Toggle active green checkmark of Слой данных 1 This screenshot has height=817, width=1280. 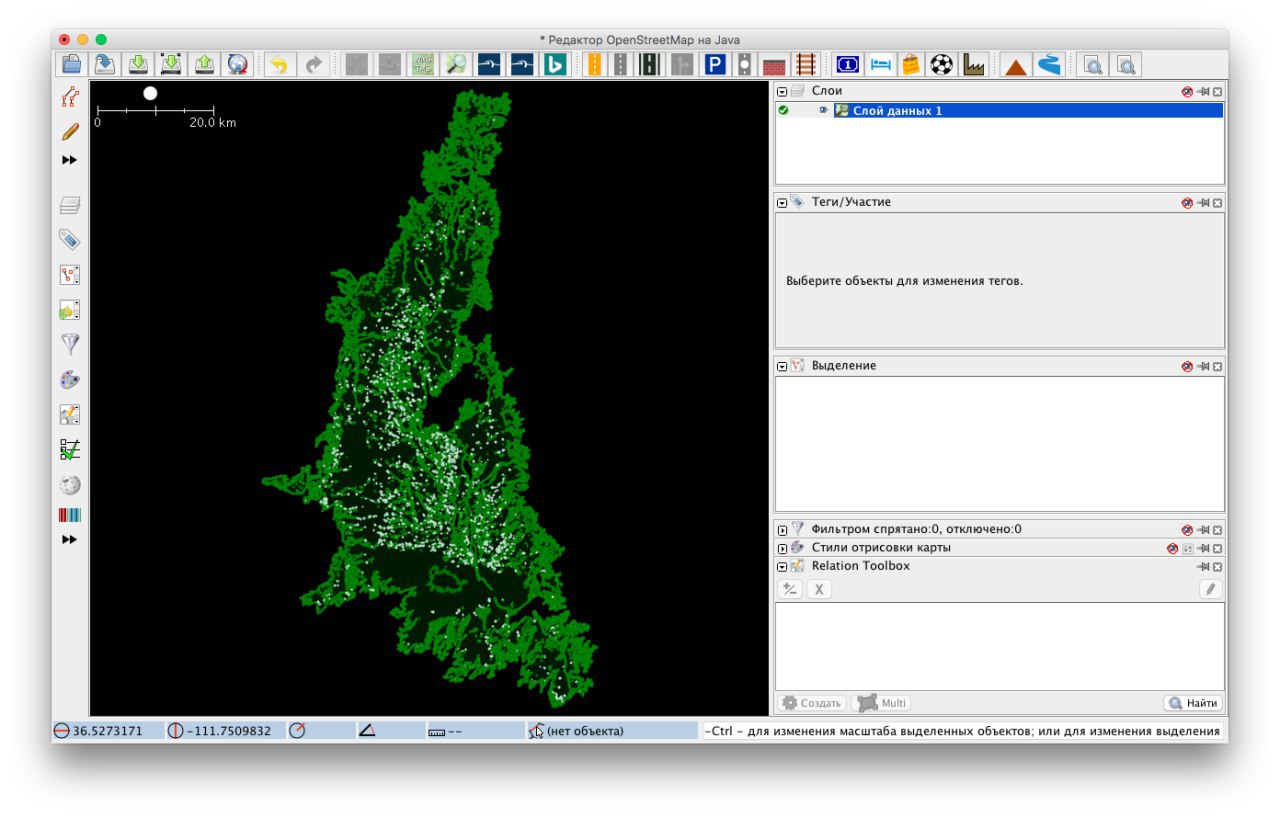coord(783,111)
